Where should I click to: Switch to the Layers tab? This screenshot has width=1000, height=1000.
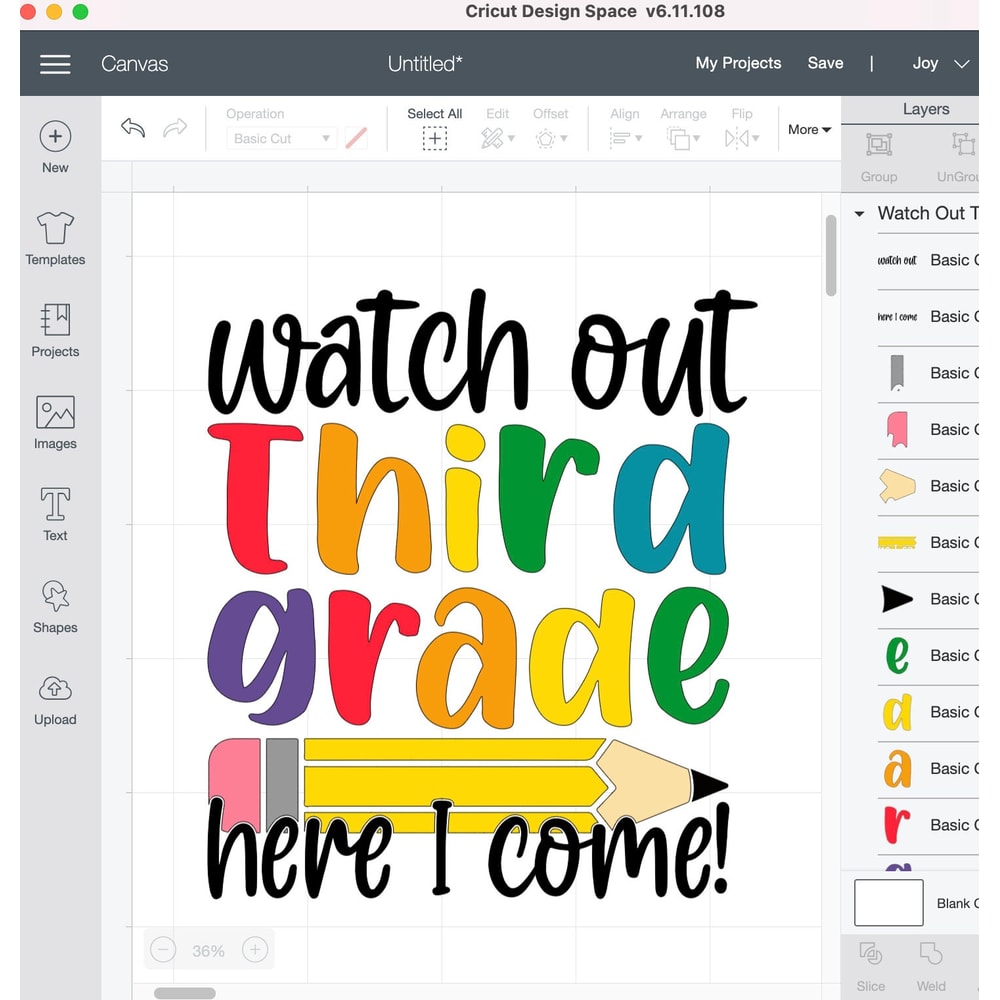(926, 108)
